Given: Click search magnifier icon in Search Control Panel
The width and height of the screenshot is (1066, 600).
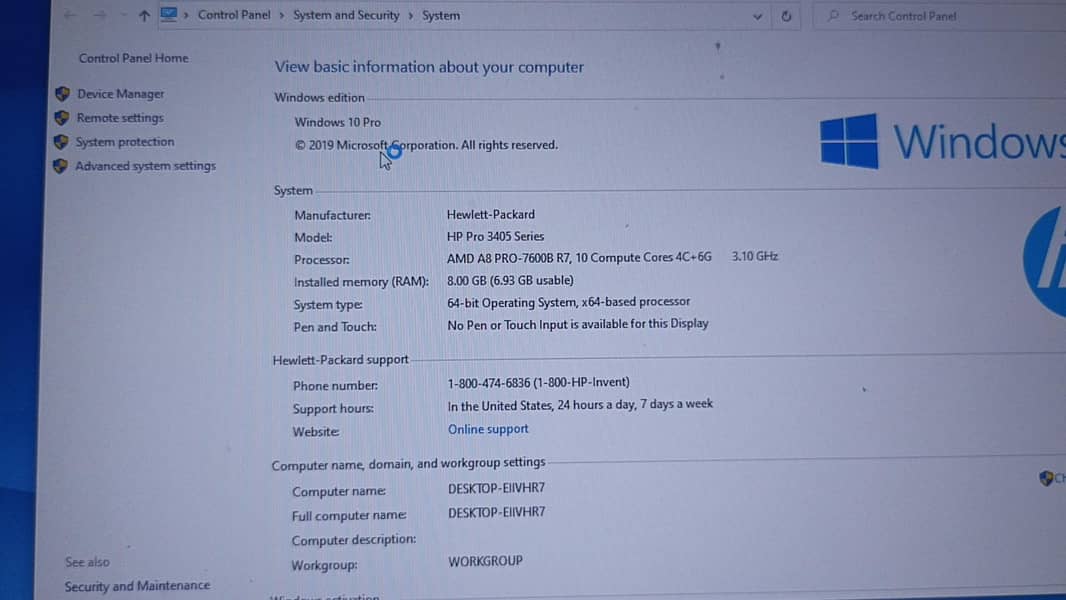Looking at the screenshot, I should tap(833, 15).
